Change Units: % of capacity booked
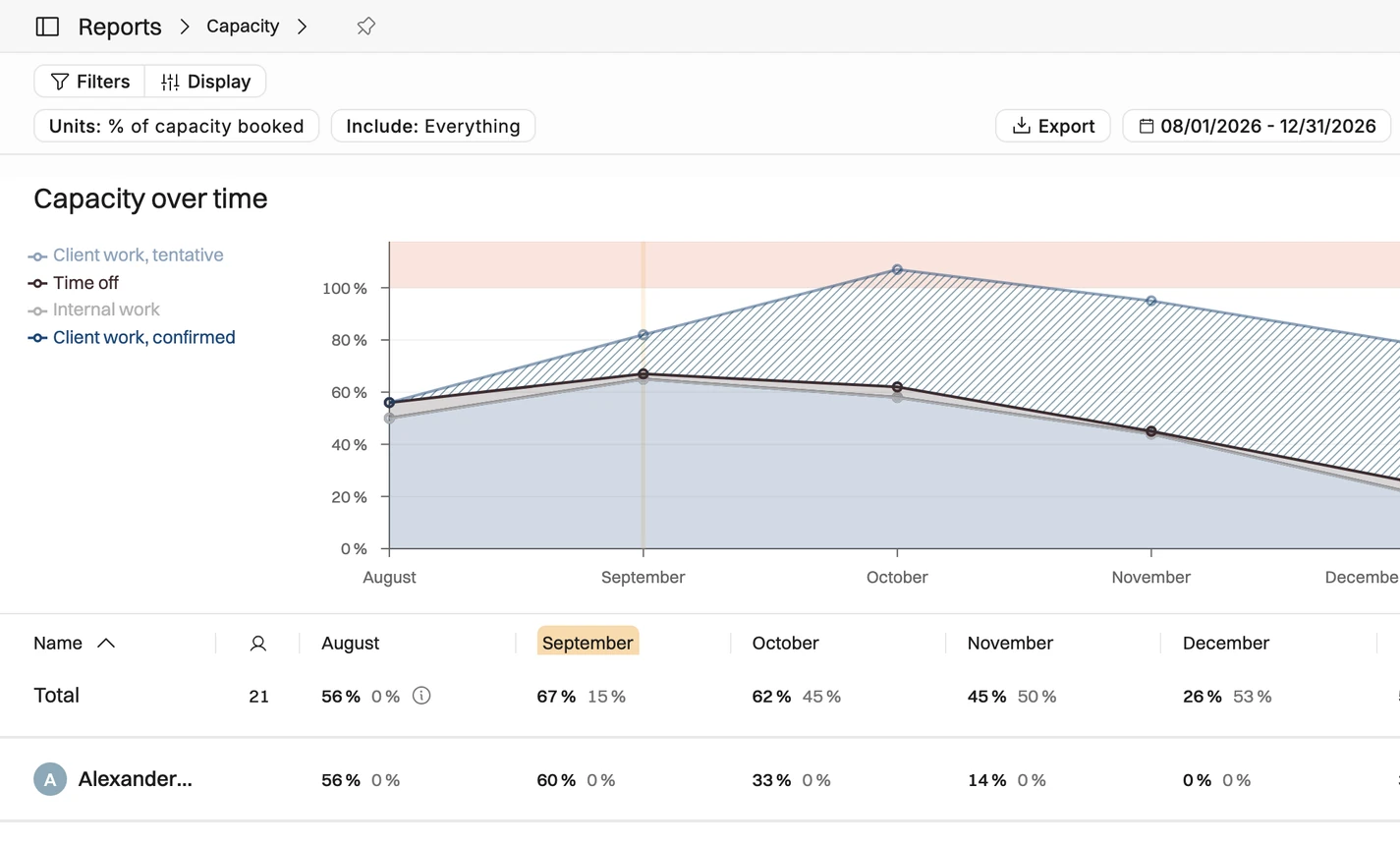The width and height of the screenshot is (1400, 844). (x=177, y=126)
